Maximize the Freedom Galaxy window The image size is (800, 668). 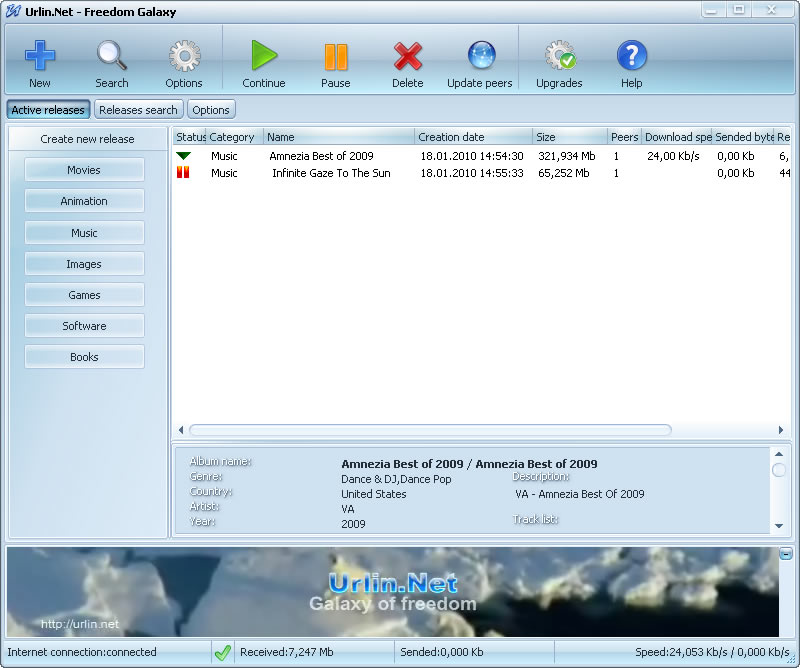point(739,10)
